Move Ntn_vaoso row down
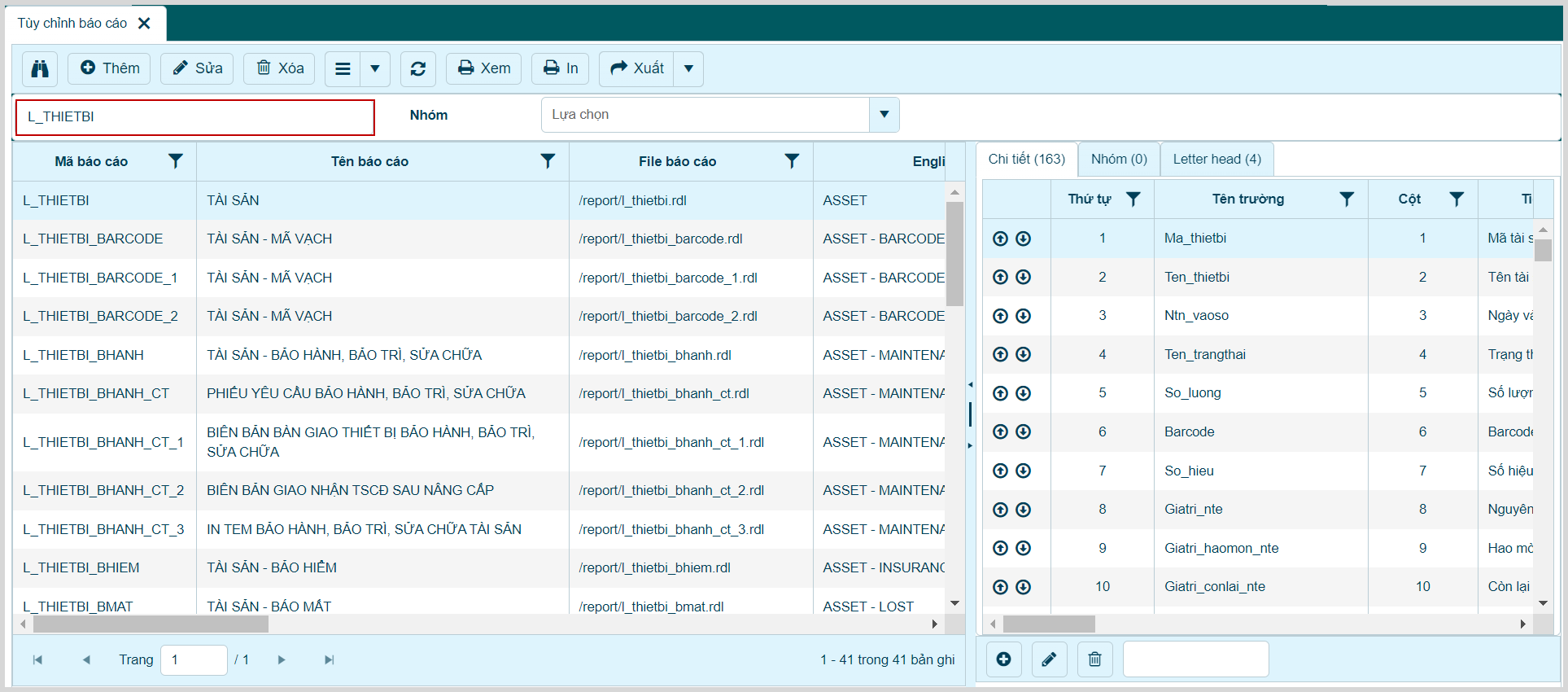The width and height of the screenshot is (1568, 692). tap(1024, 316)
